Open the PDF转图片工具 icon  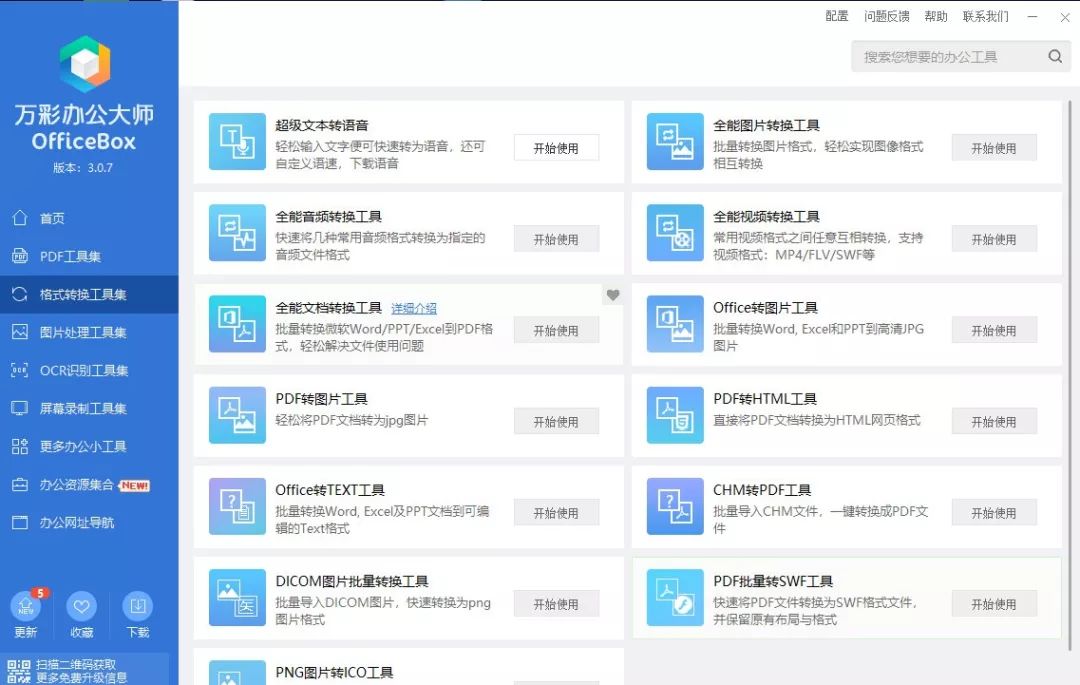coord(237,415)
